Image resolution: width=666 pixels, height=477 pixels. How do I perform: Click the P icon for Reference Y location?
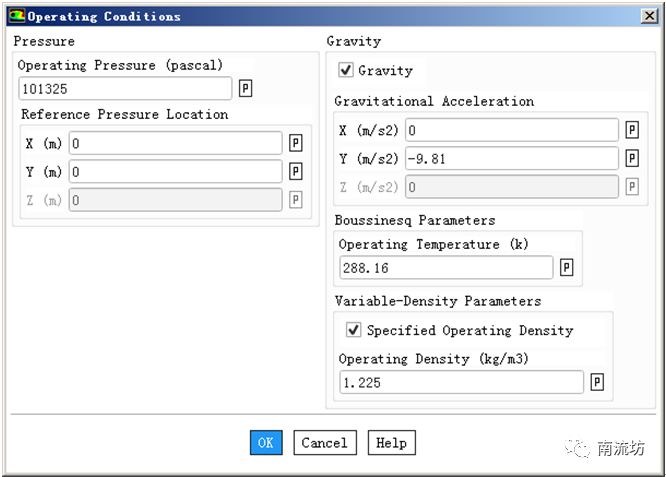pos(296,172)
